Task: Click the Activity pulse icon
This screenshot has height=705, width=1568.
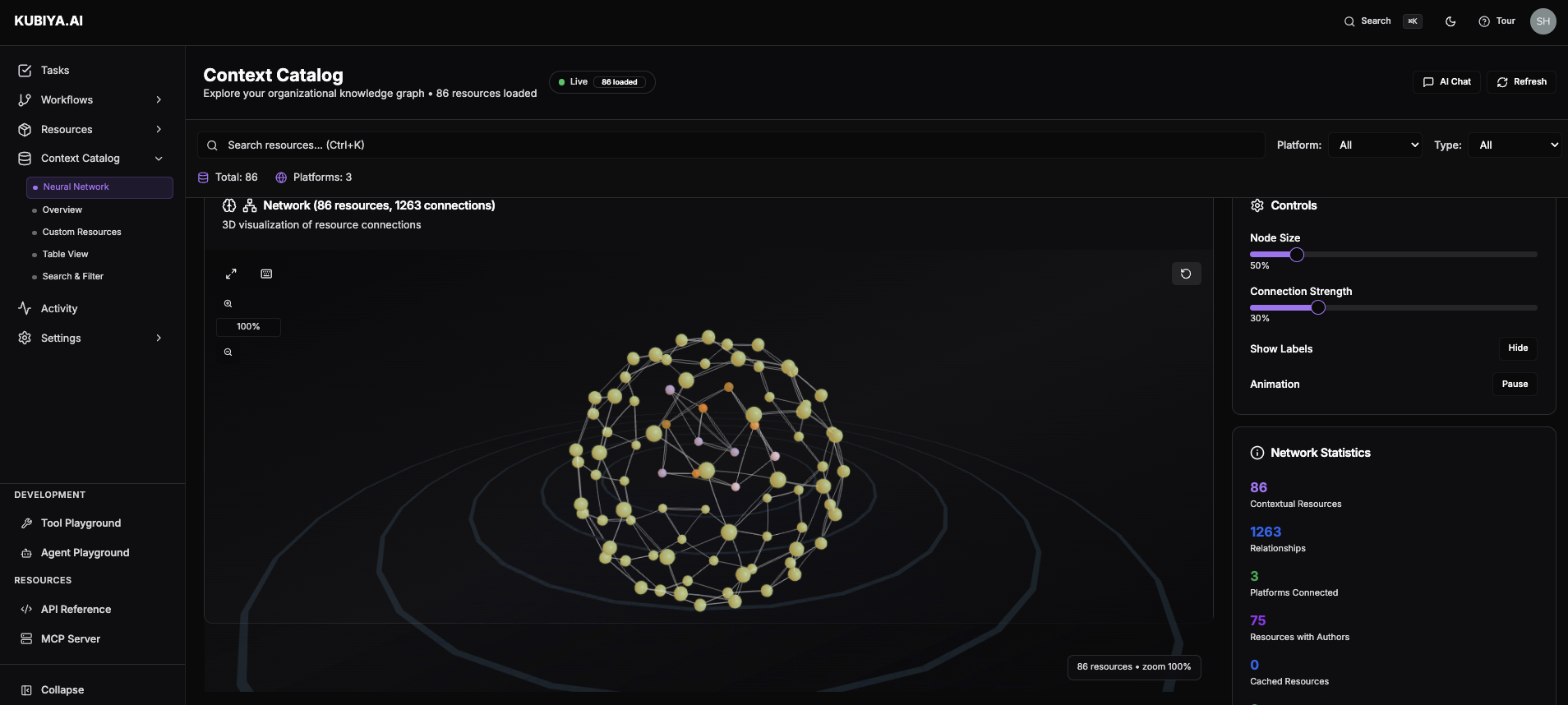Action: tap(25, 308)
